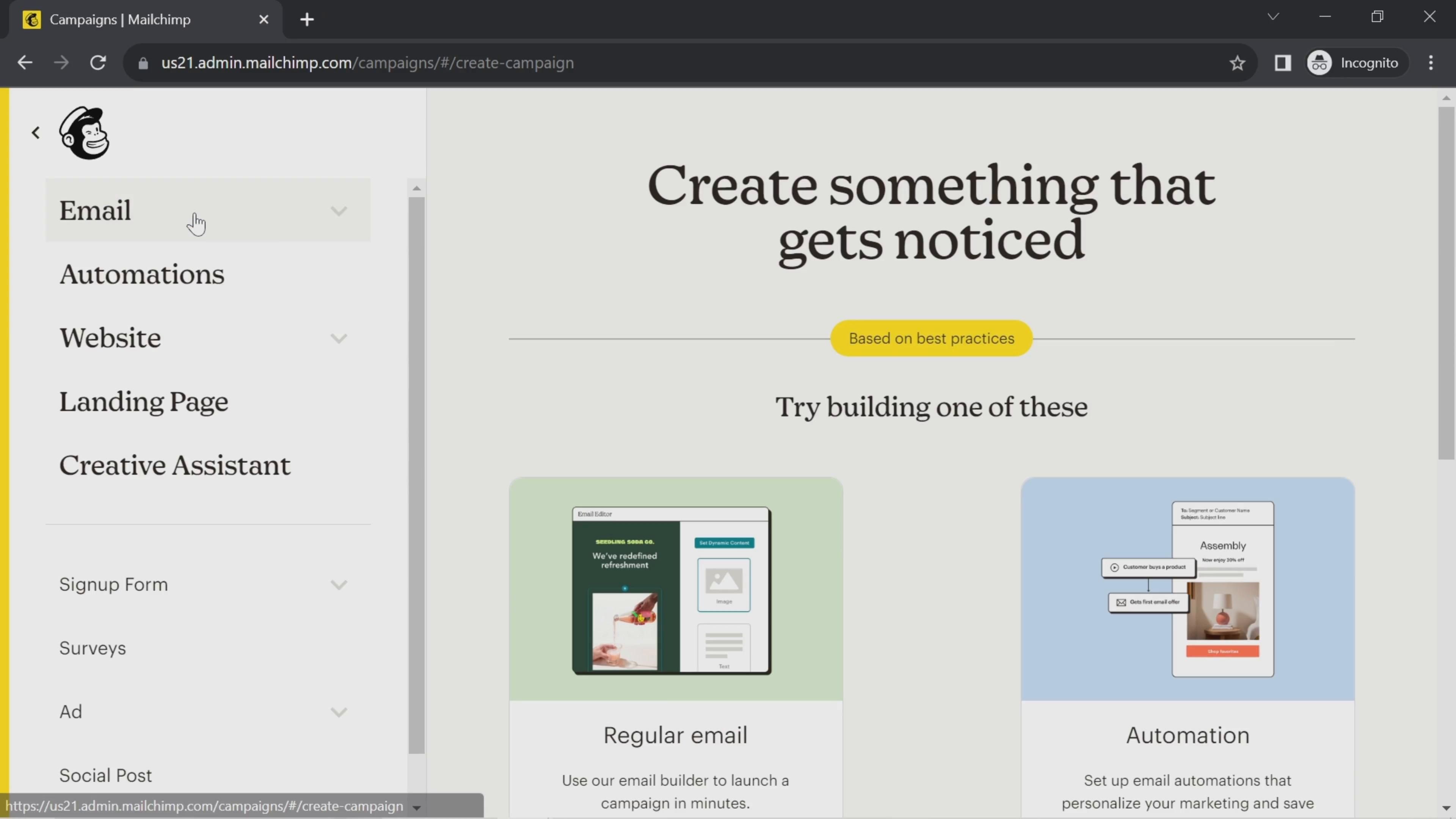1456x819 pixels.
Task: Expand the Signup Form chevron
Action: [339, 584]
